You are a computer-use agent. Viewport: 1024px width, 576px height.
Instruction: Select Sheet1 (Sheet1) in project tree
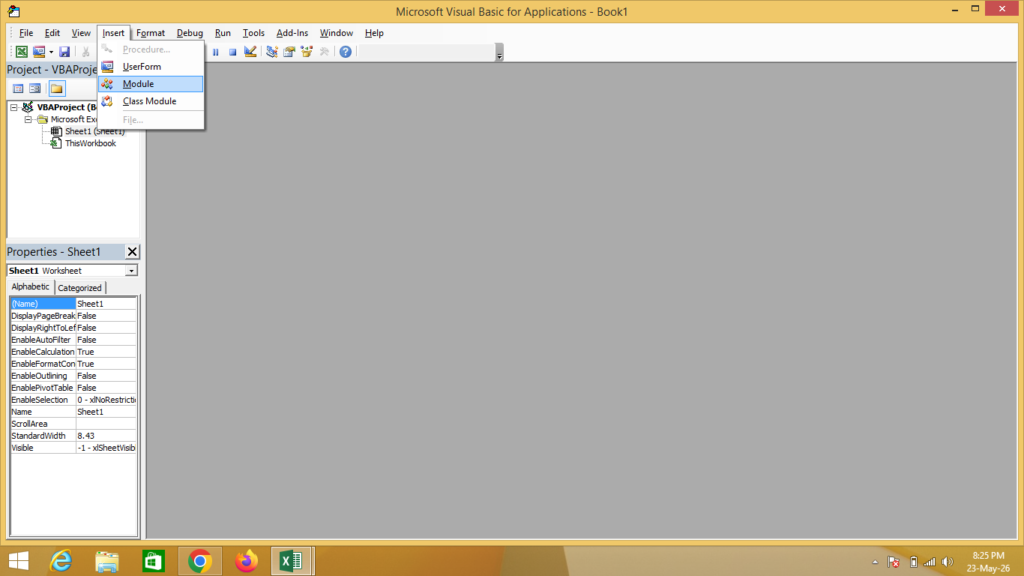(x=95, y=131)
